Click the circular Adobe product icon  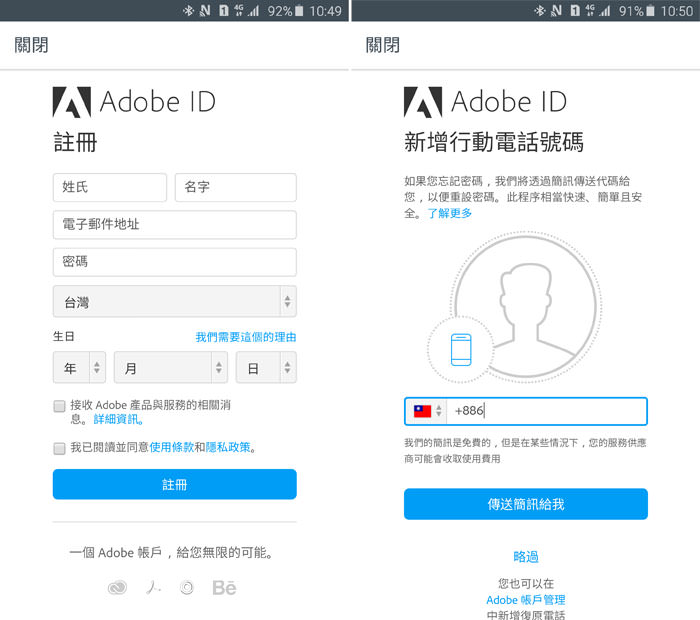tap(187, 587)
